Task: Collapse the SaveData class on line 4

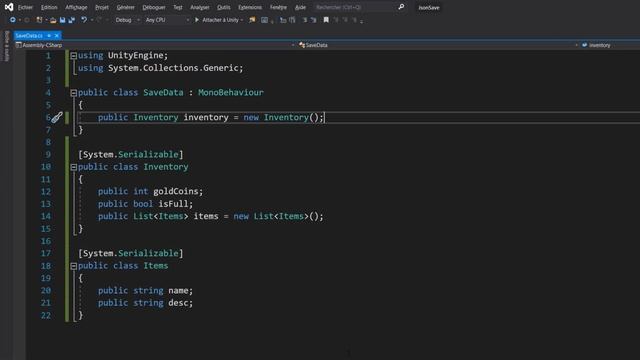Action: coord(73,93)
